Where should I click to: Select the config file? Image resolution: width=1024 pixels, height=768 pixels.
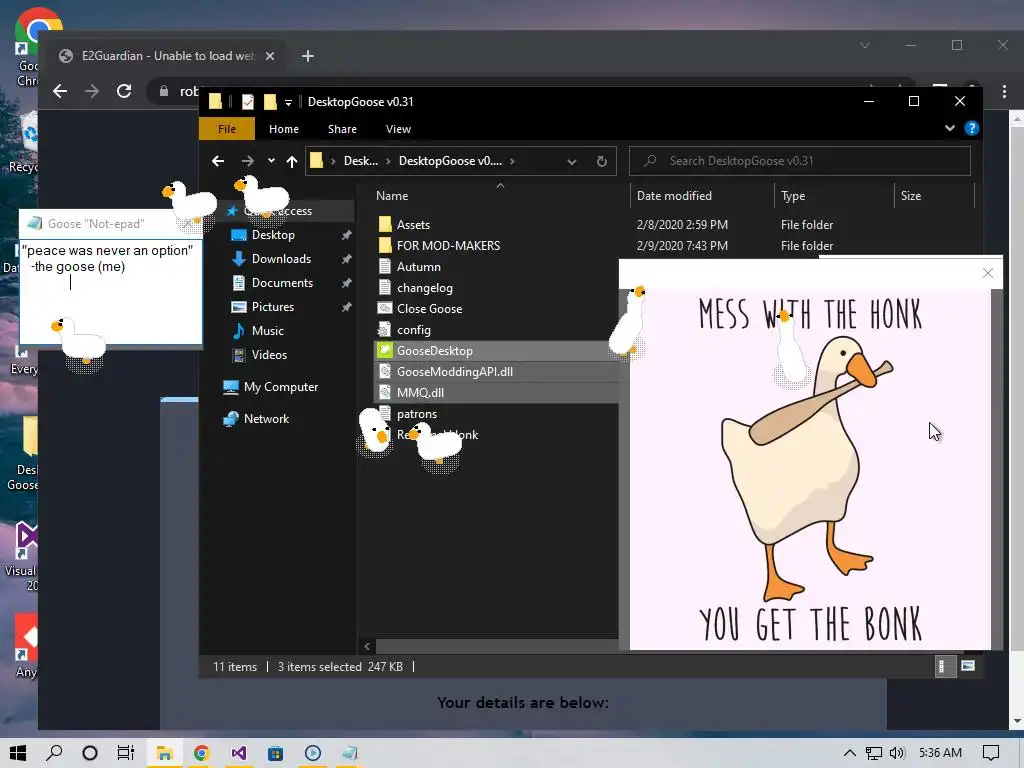pos(413,330)
